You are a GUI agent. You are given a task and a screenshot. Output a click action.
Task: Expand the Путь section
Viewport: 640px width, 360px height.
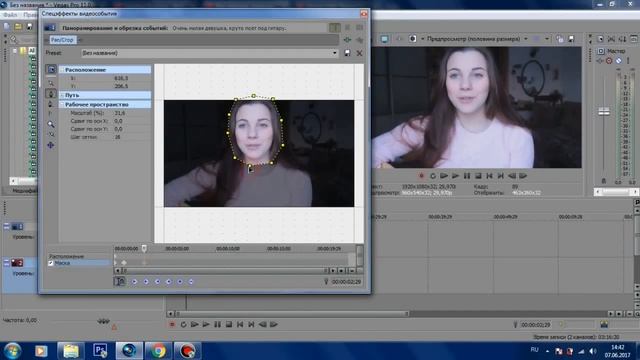click(x=62, y=95)
